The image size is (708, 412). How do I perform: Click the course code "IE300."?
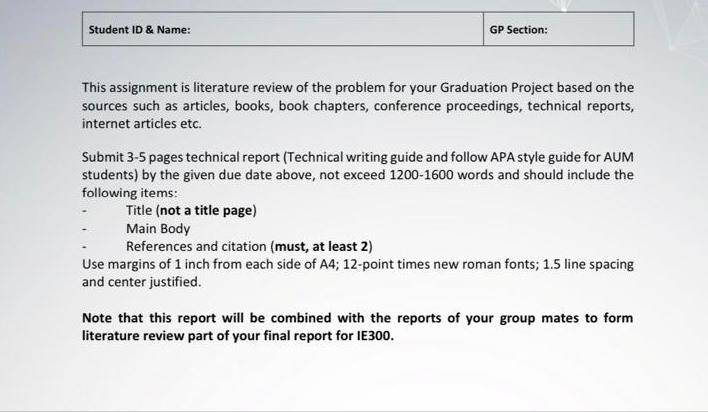[375, 336]
